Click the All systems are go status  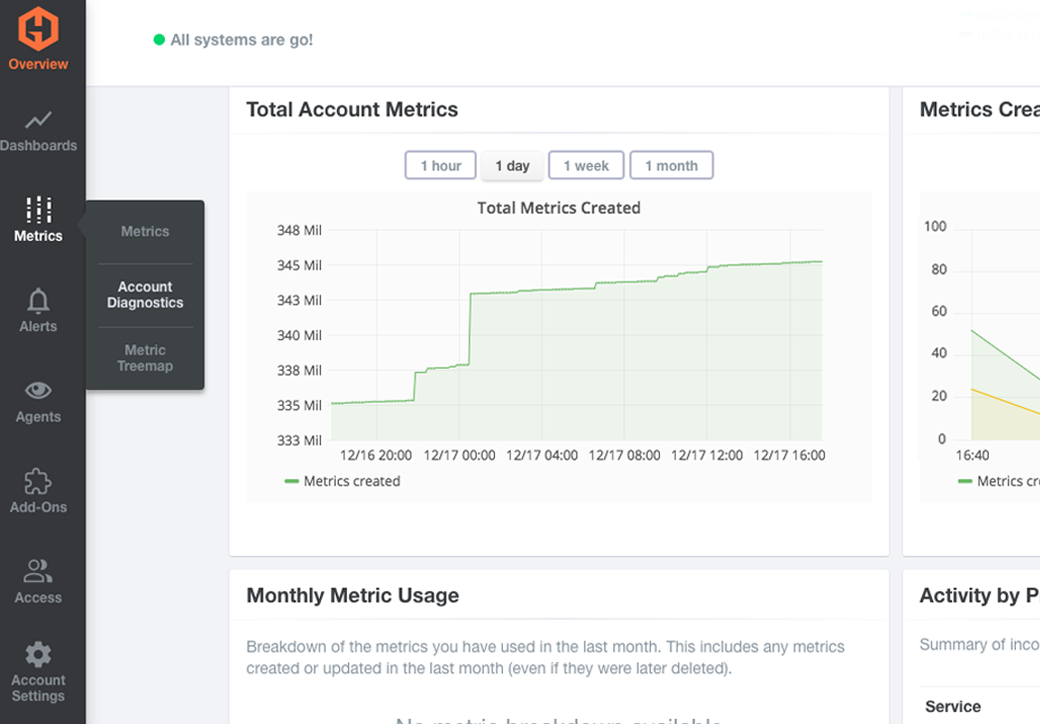coord(240,40)
